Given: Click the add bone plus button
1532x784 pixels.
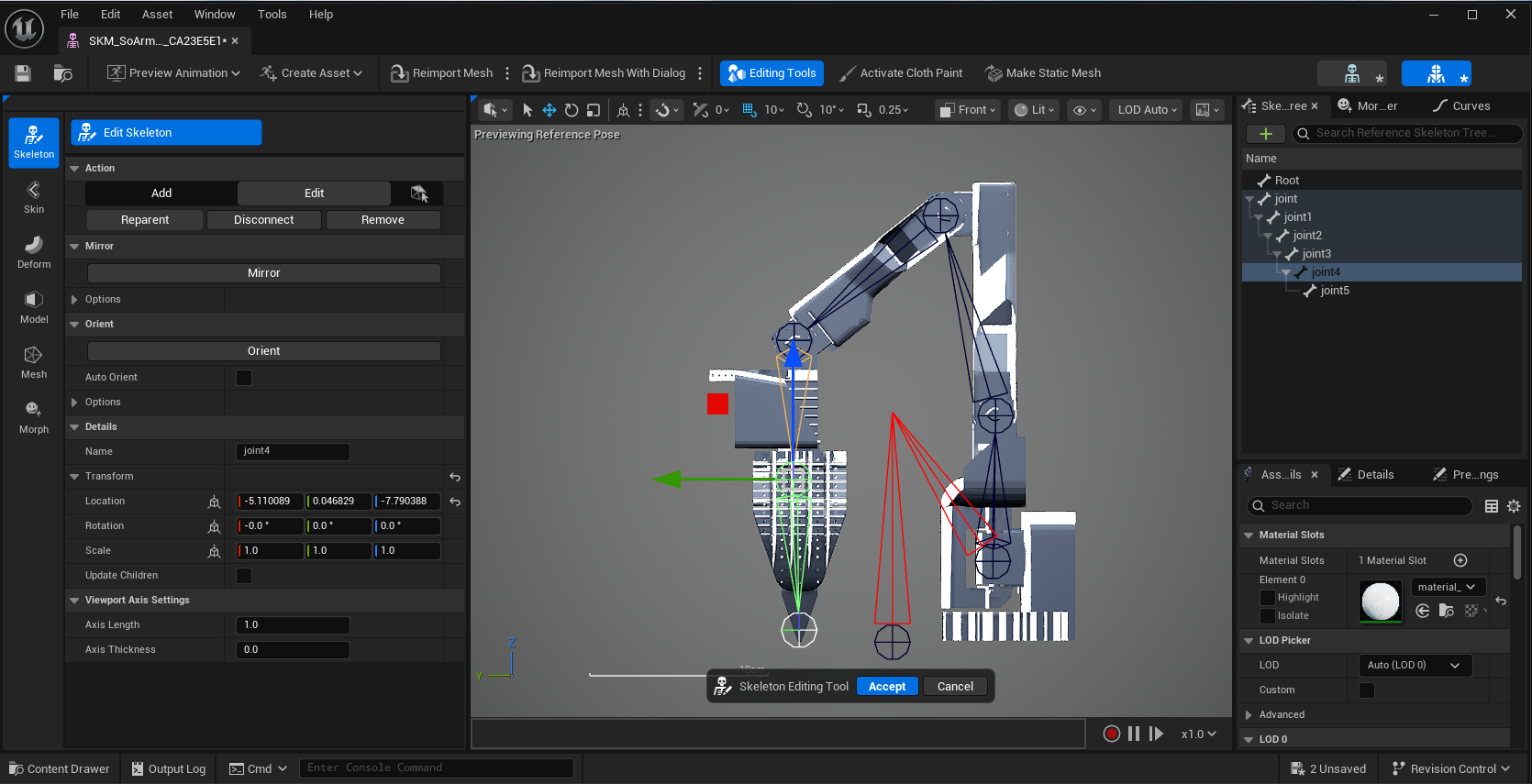Looking at the screenshot, I should (1265, 134).
